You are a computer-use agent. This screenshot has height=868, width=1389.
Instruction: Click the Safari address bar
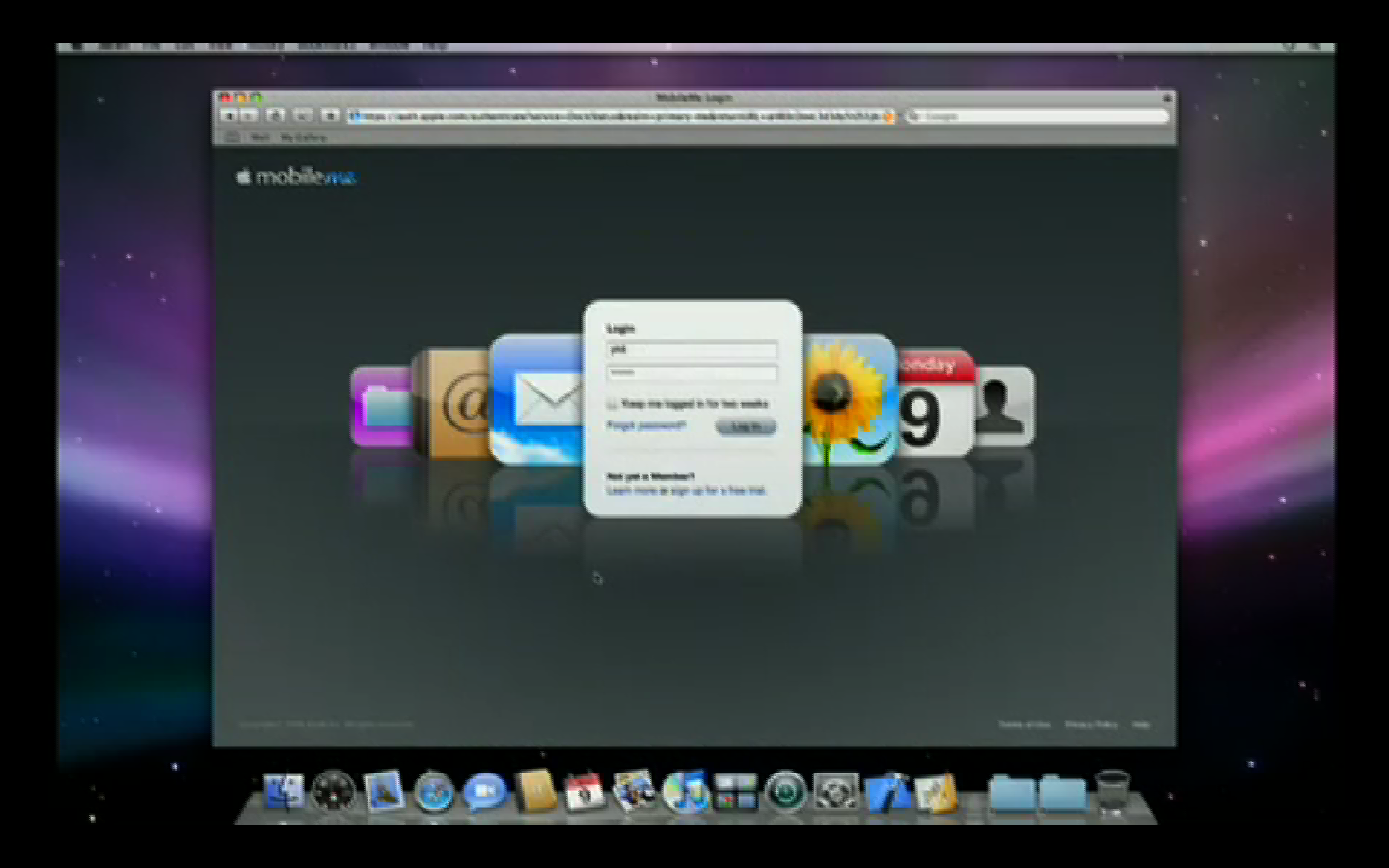pyautogui.click(x=621, y=116)
